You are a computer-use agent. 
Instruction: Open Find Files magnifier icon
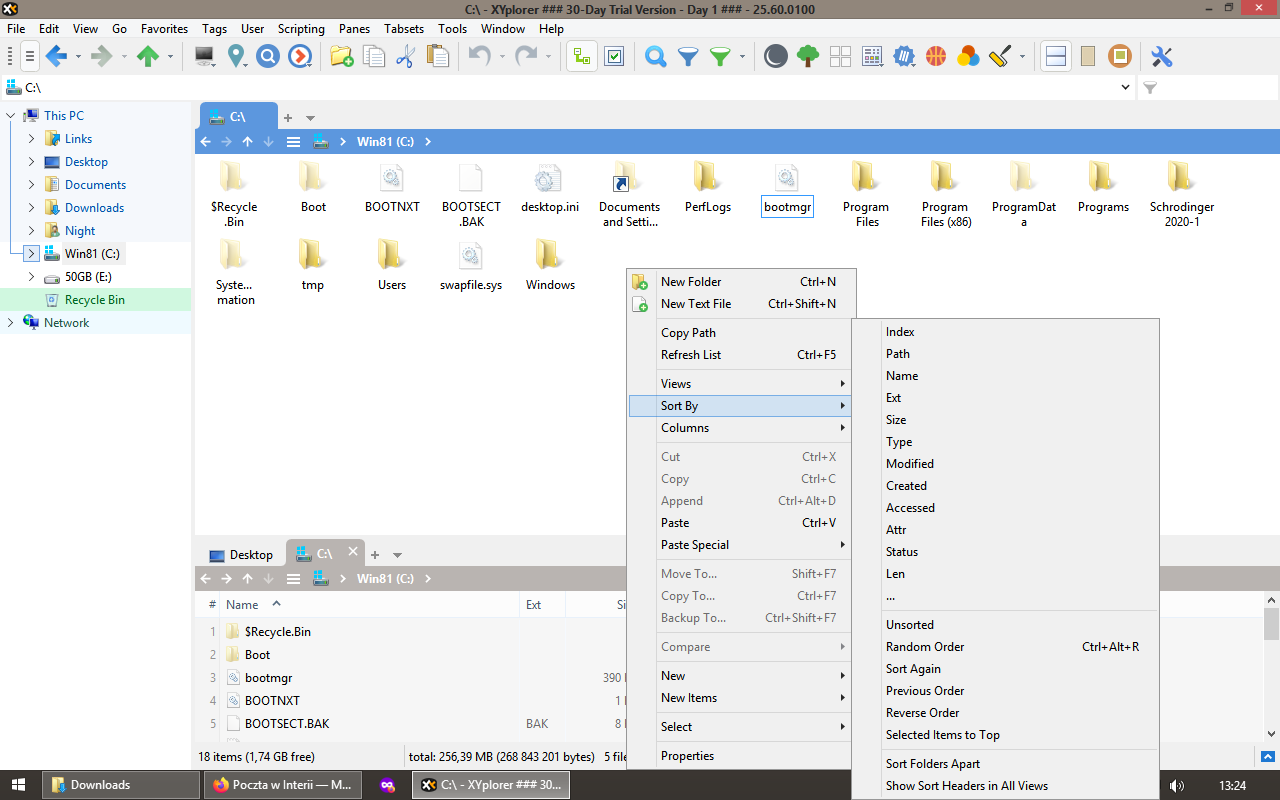655,57
